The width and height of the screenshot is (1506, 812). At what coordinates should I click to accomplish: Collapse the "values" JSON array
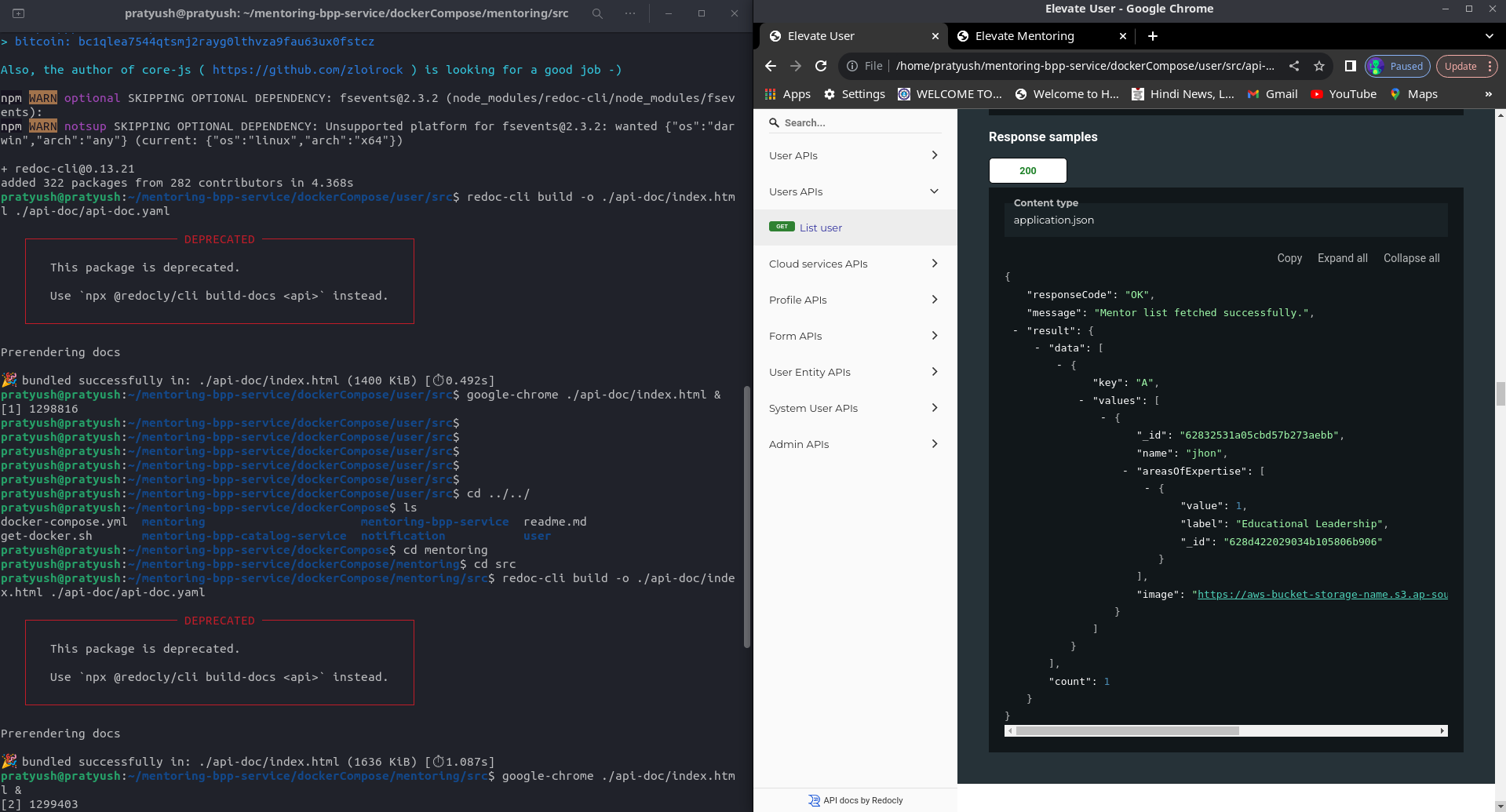(x=1081, y=401)
